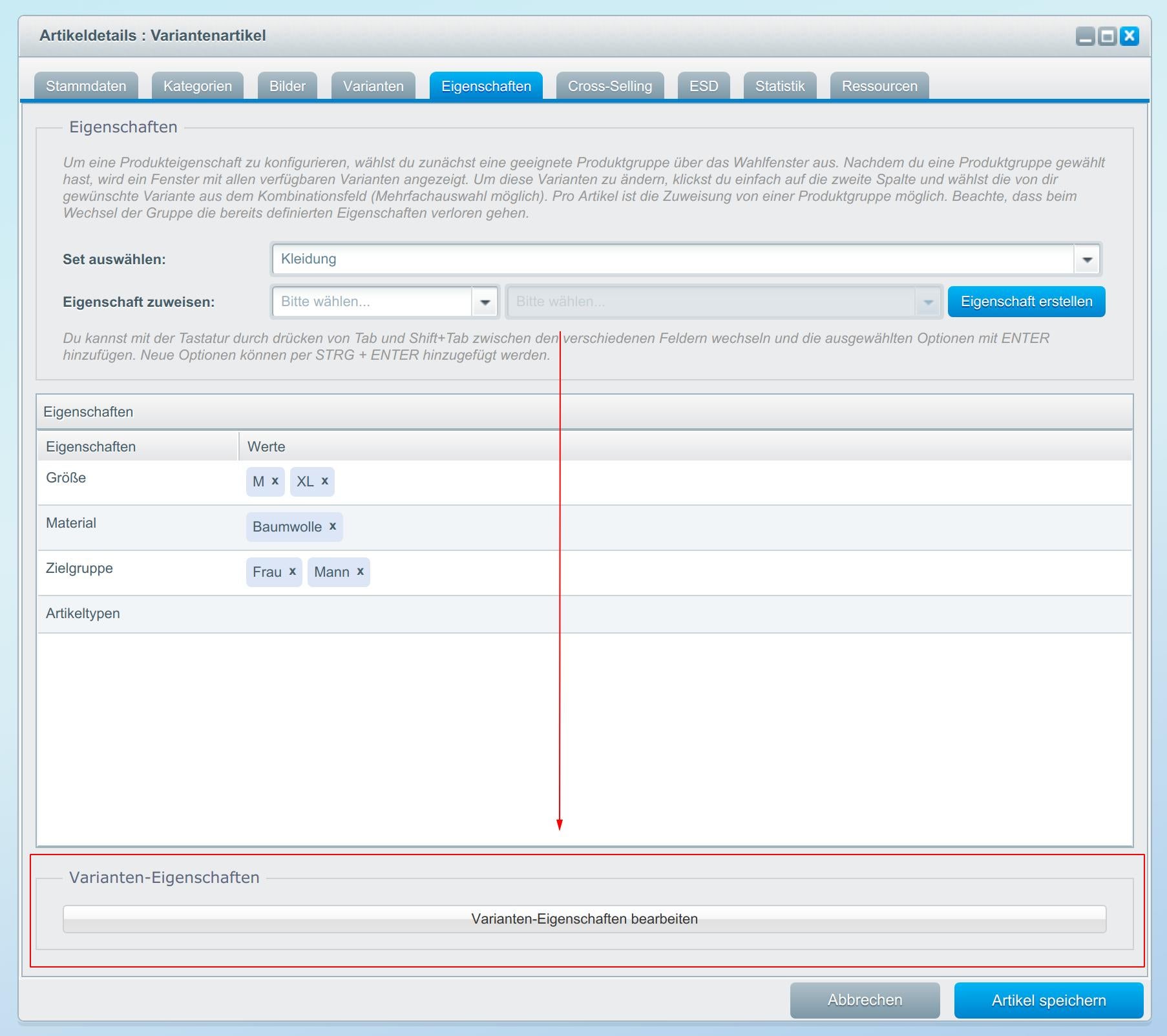
Task: Save with Artikel speichern button
Action: (x=1049, y=1000)
